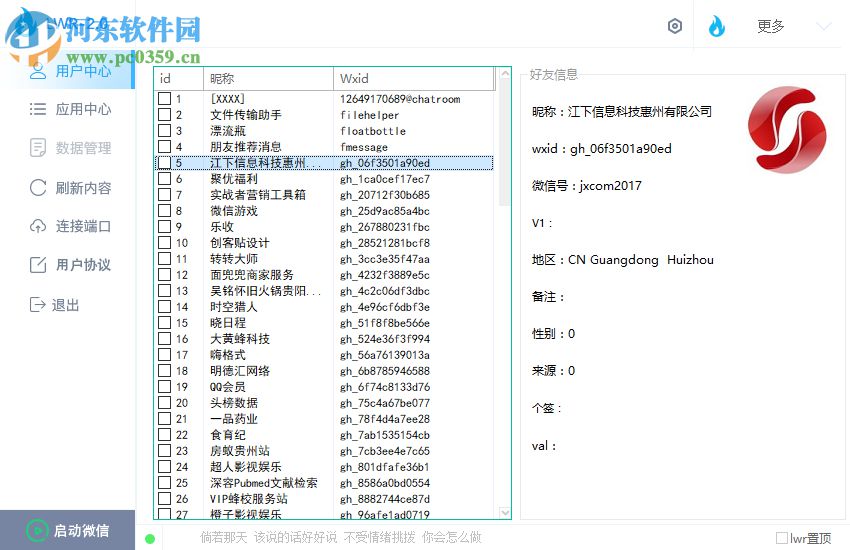Click the list icon beside 应用中心
Screen dimensions: 850x550
(x=38, y=109)
